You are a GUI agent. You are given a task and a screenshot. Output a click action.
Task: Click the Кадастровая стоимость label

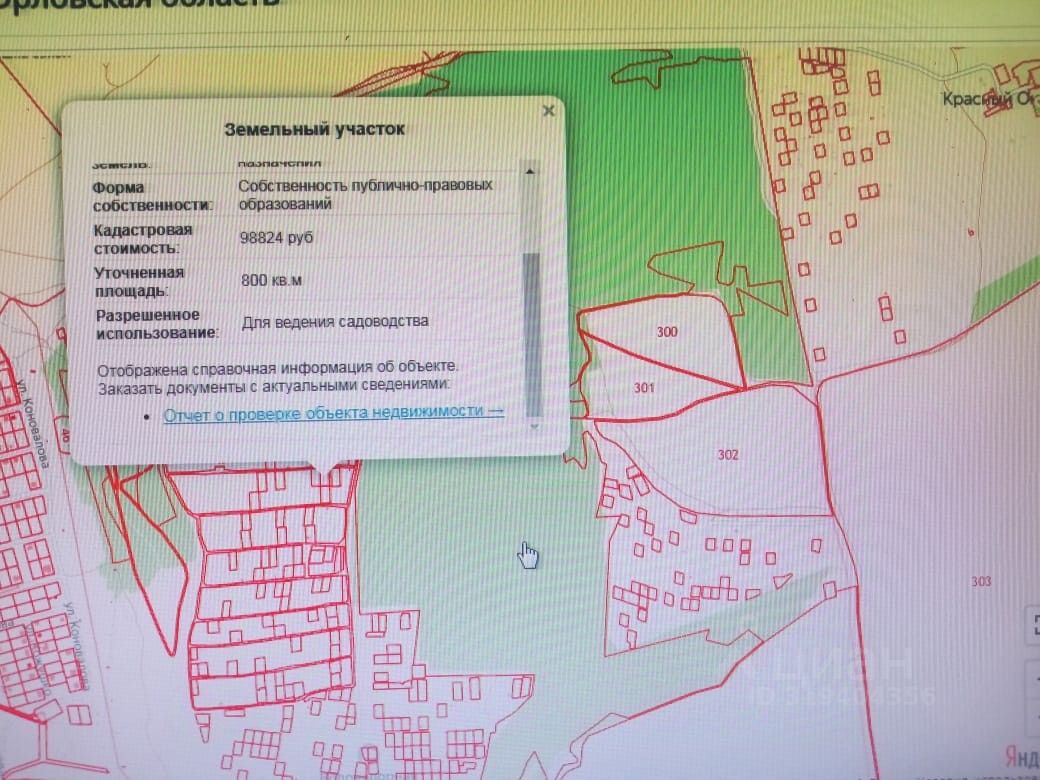coord(143,239)
